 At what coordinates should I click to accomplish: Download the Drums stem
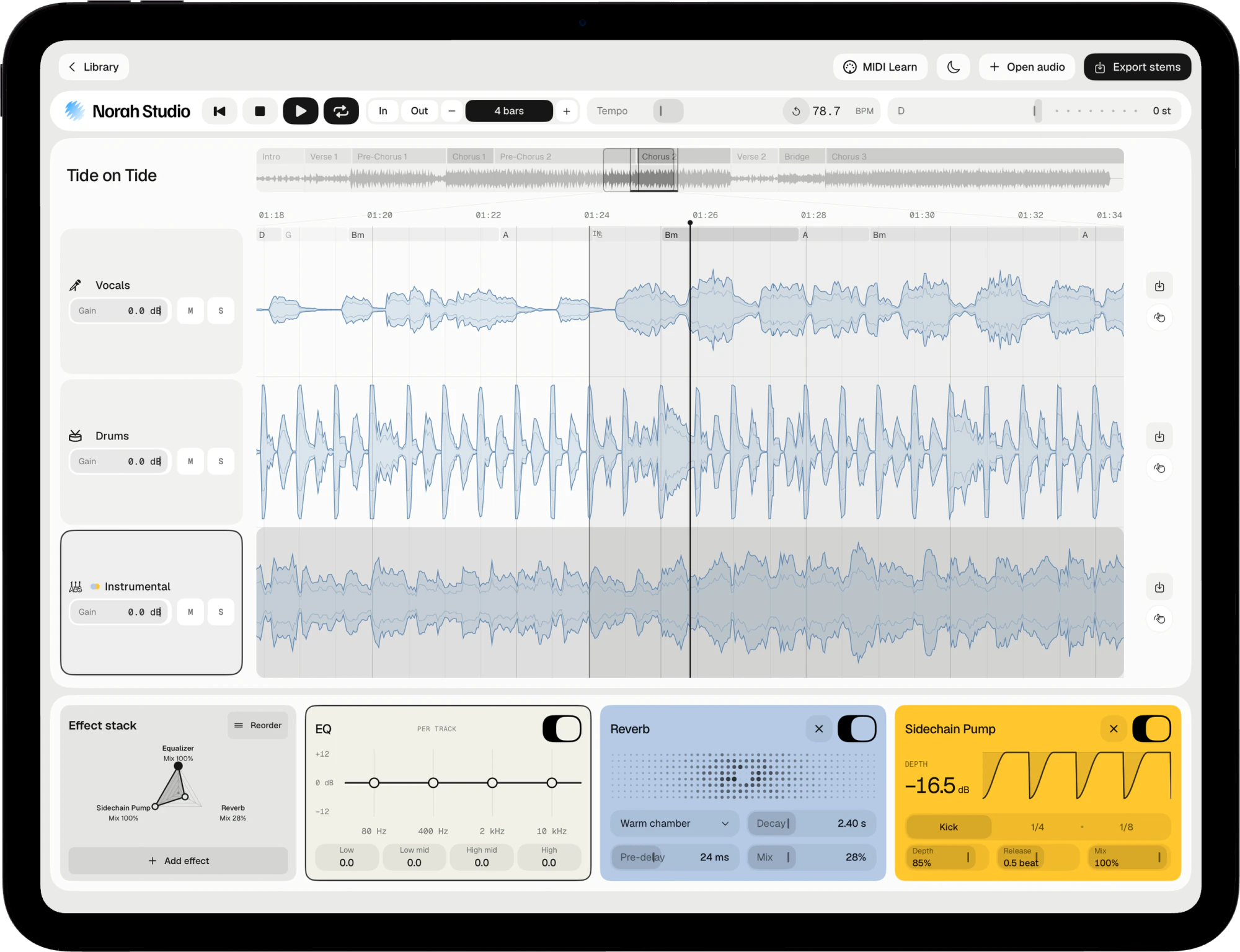[1159, 437]
